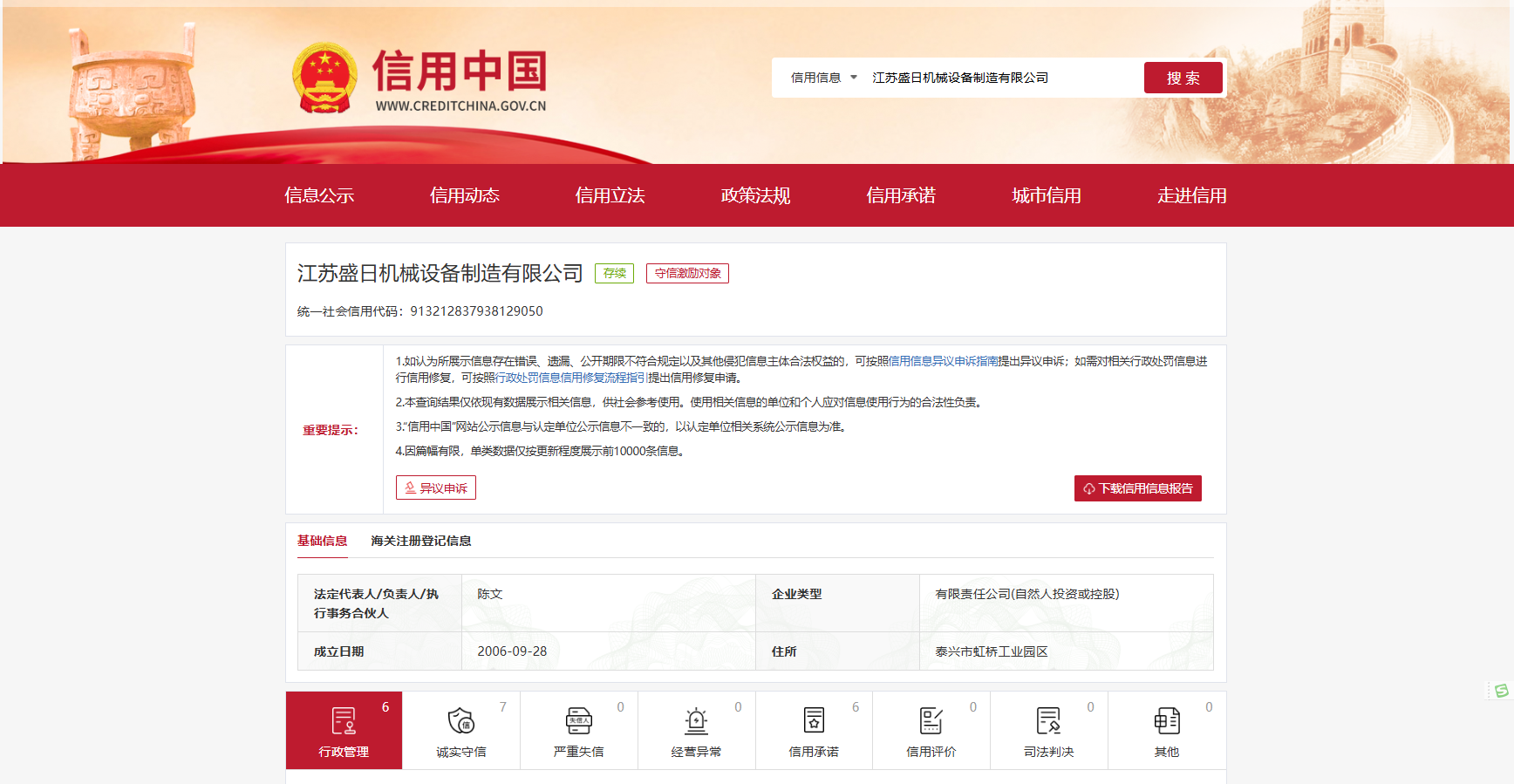
Task: Click the credit code 913212837938129050
Action: click(477, 311)
